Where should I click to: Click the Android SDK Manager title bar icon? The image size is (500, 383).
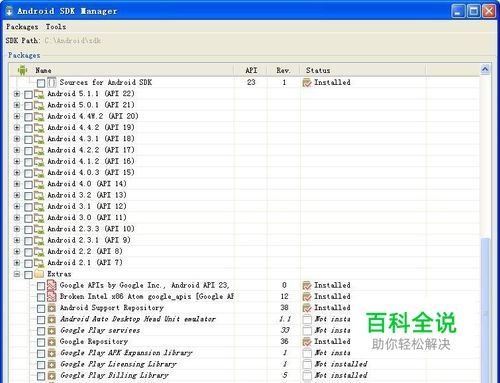click(9, 11)
